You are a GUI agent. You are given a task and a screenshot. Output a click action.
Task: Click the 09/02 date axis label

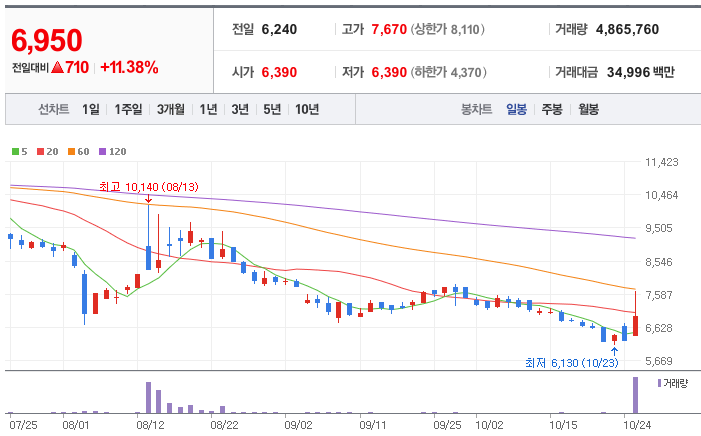tap(298, 425)
